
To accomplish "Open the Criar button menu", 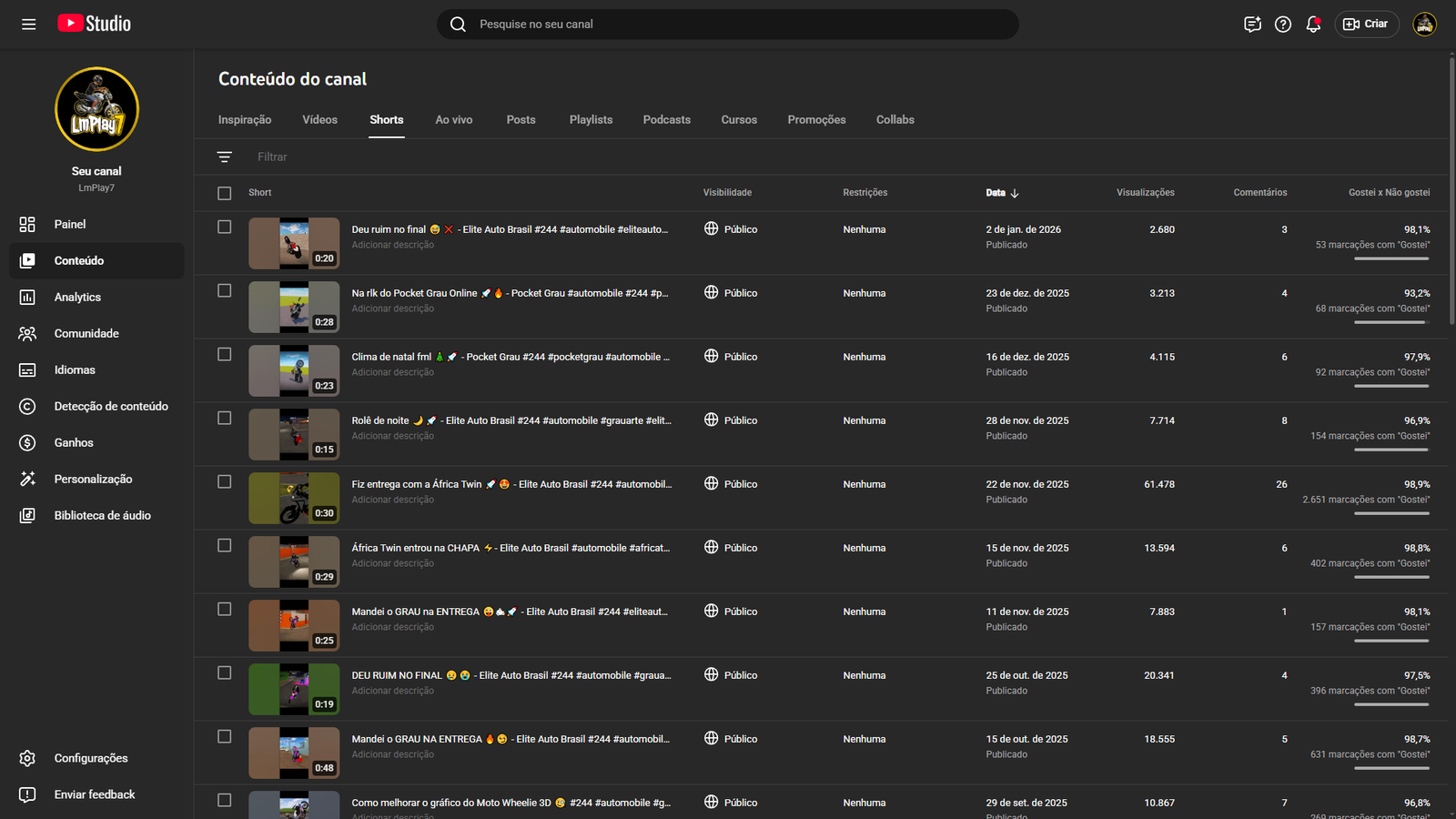I will 1366,25.
